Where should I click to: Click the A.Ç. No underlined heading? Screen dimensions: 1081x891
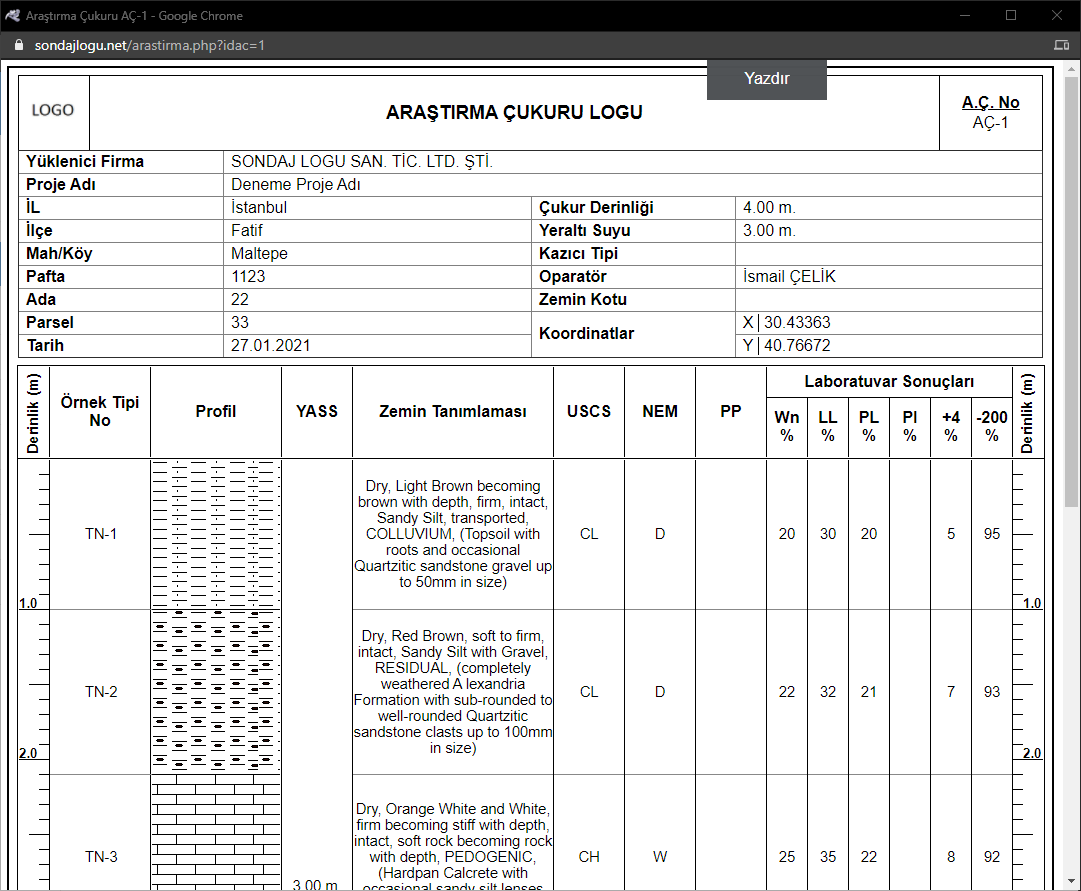[991, 102]
